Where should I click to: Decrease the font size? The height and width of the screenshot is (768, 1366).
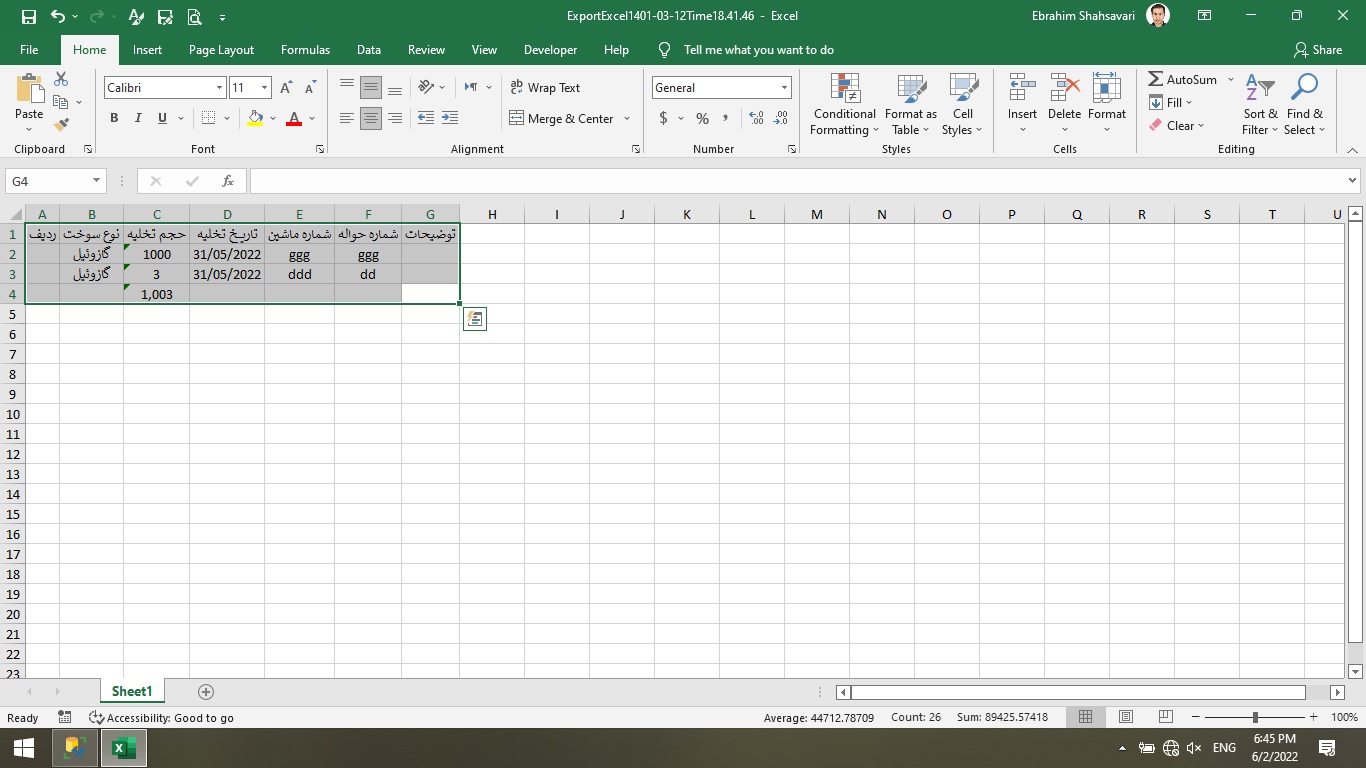coord(310,88)
